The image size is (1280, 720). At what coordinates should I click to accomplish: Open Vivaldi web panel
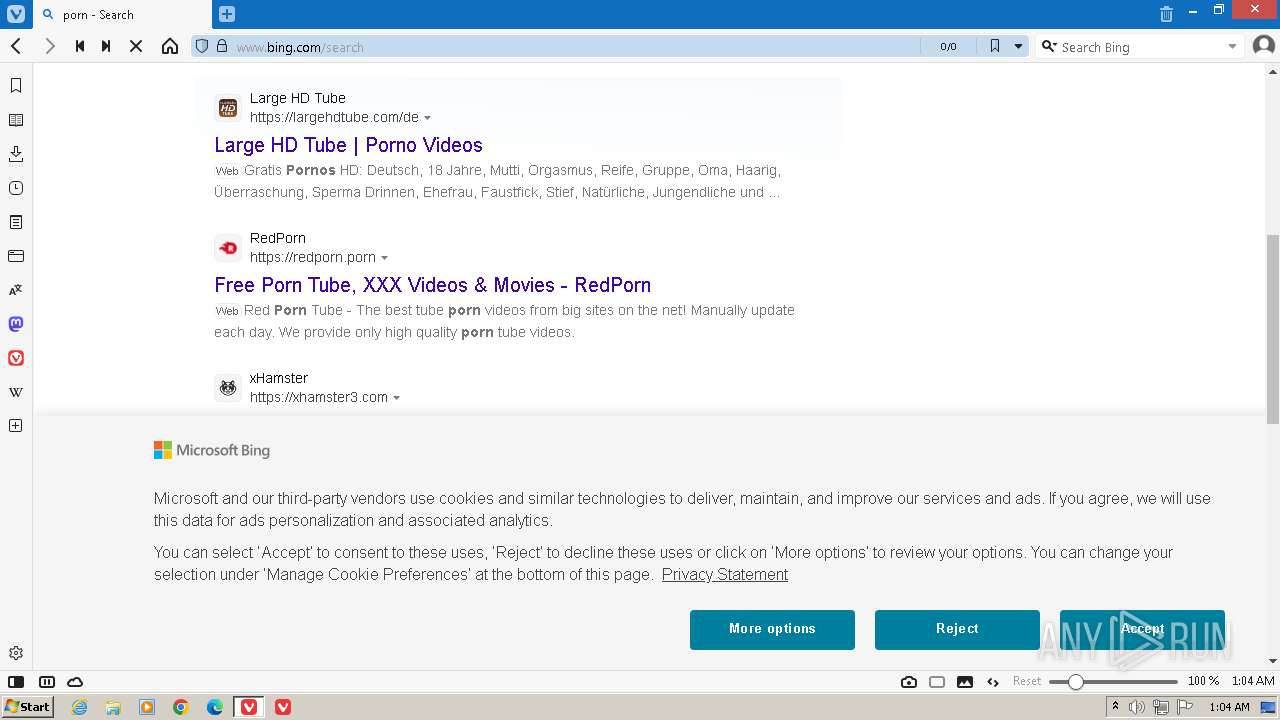(x=16, y=358)
